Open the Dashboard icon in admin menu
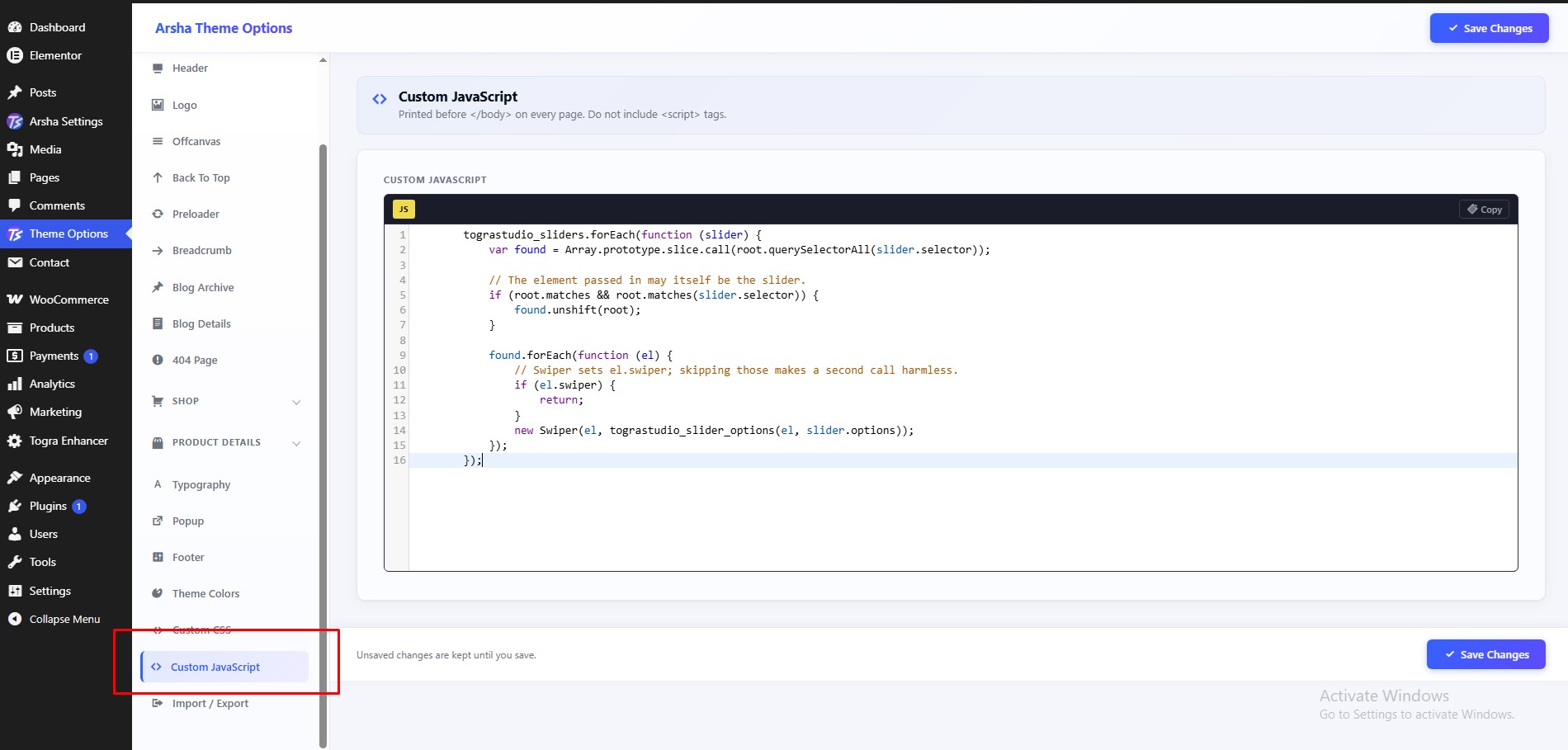 [x=15, y=27]
